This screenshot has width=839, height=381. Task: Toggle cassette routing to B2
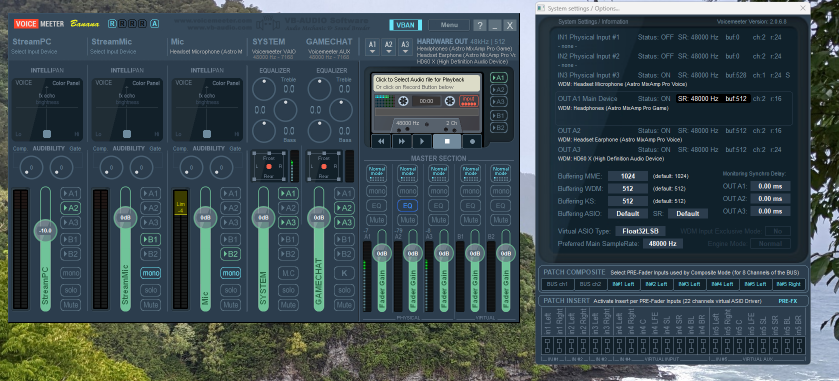point(499,127)
